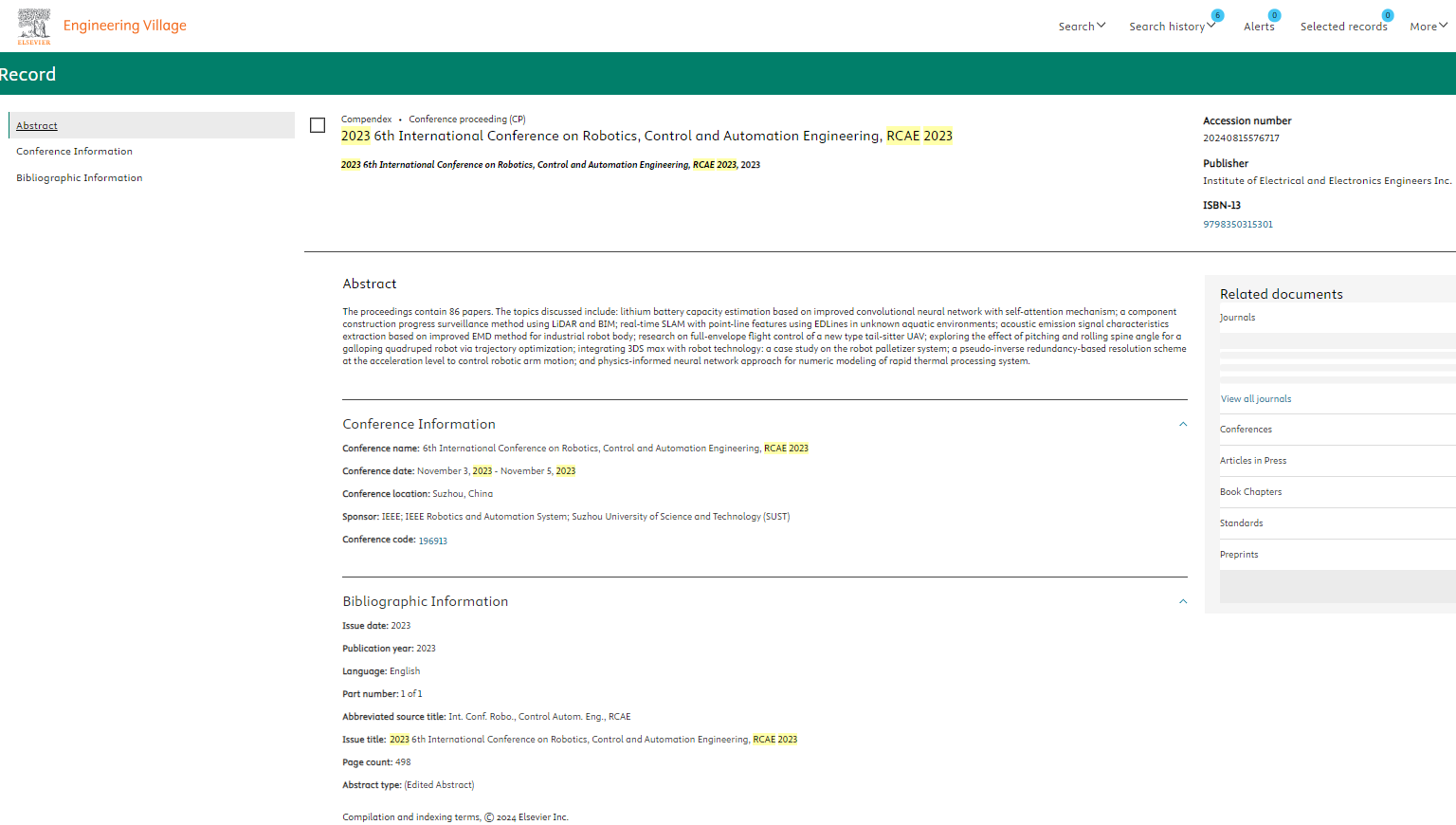Screen dimensions: 1456x825
Task: Open Articles in Press related documents
Action: [x=1253, y=461]
